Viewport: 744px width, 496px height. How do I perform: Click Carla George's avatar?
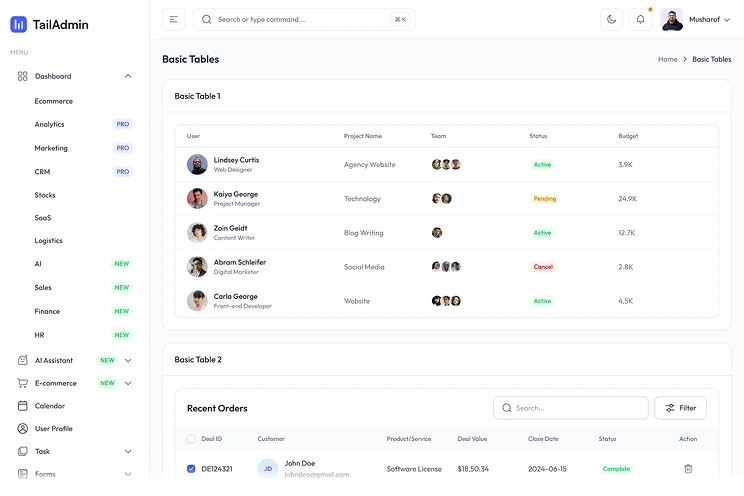[197, 301]
